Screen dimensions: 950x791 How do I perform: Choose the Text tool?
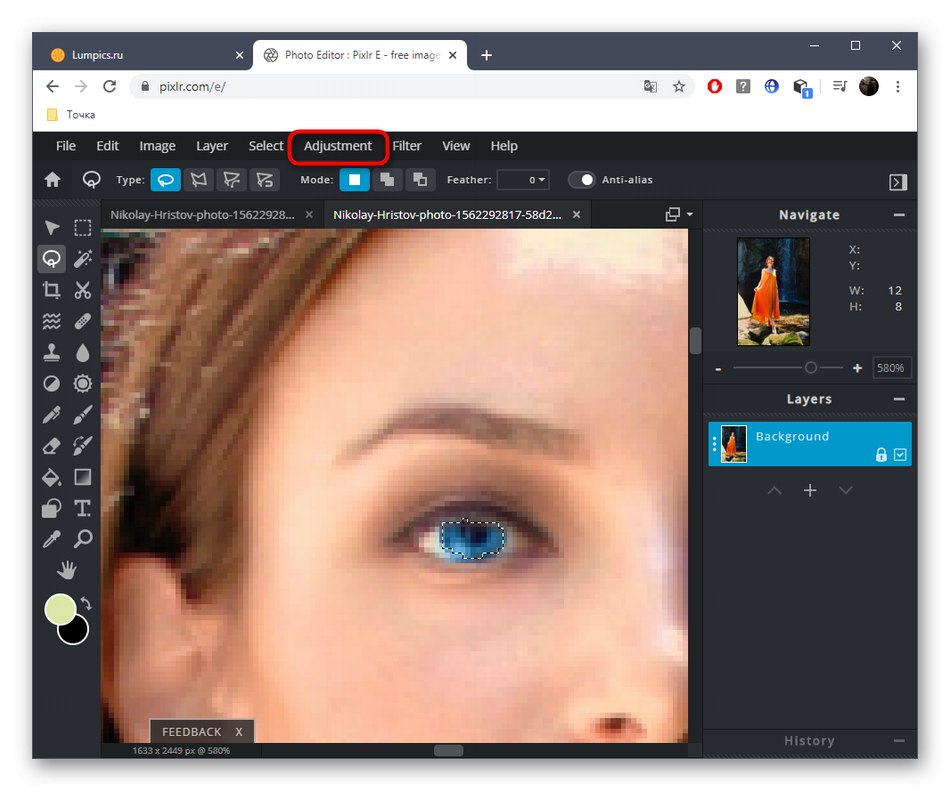pos(83,508)
